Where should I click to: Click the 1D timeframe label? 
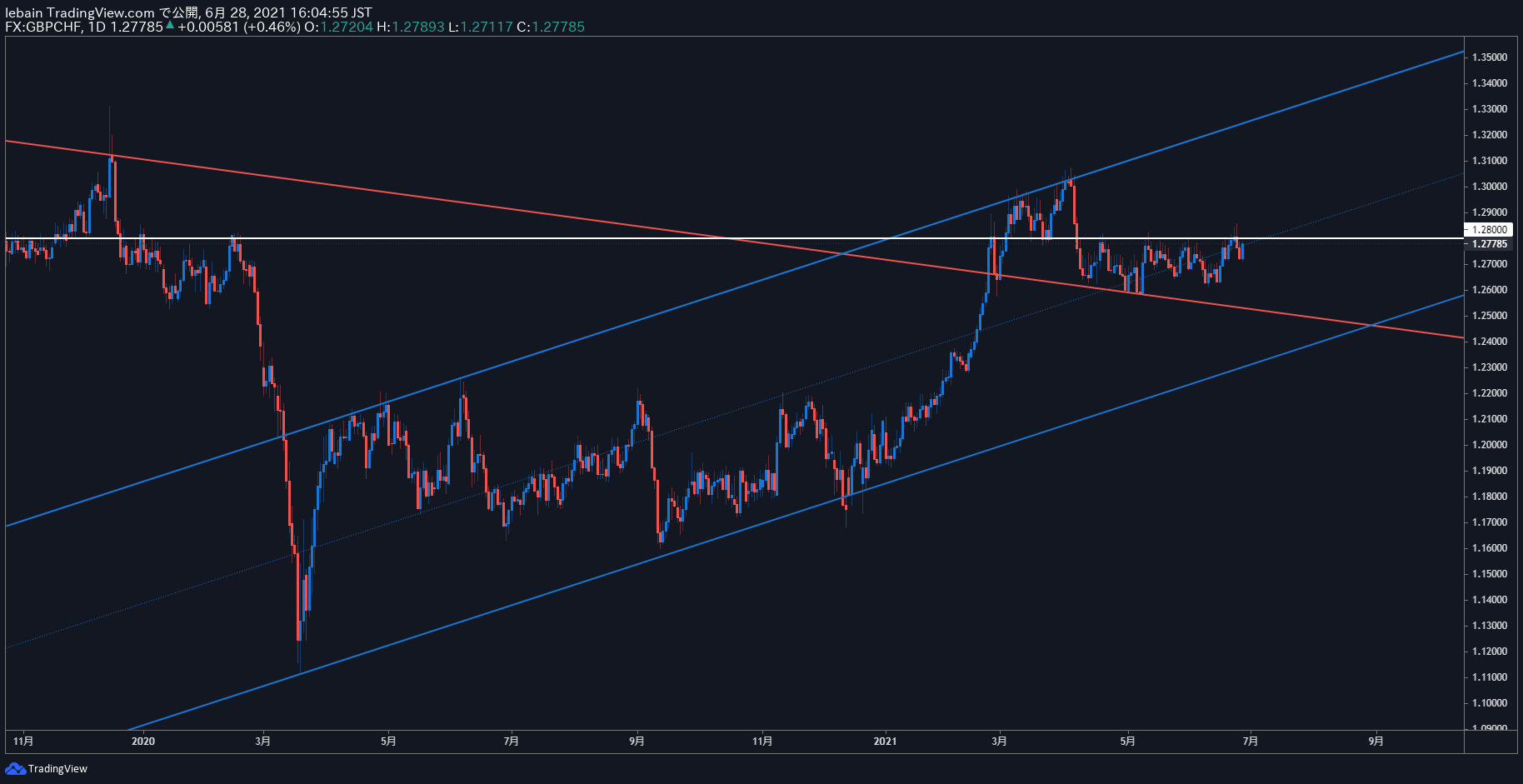click(97, 27)
